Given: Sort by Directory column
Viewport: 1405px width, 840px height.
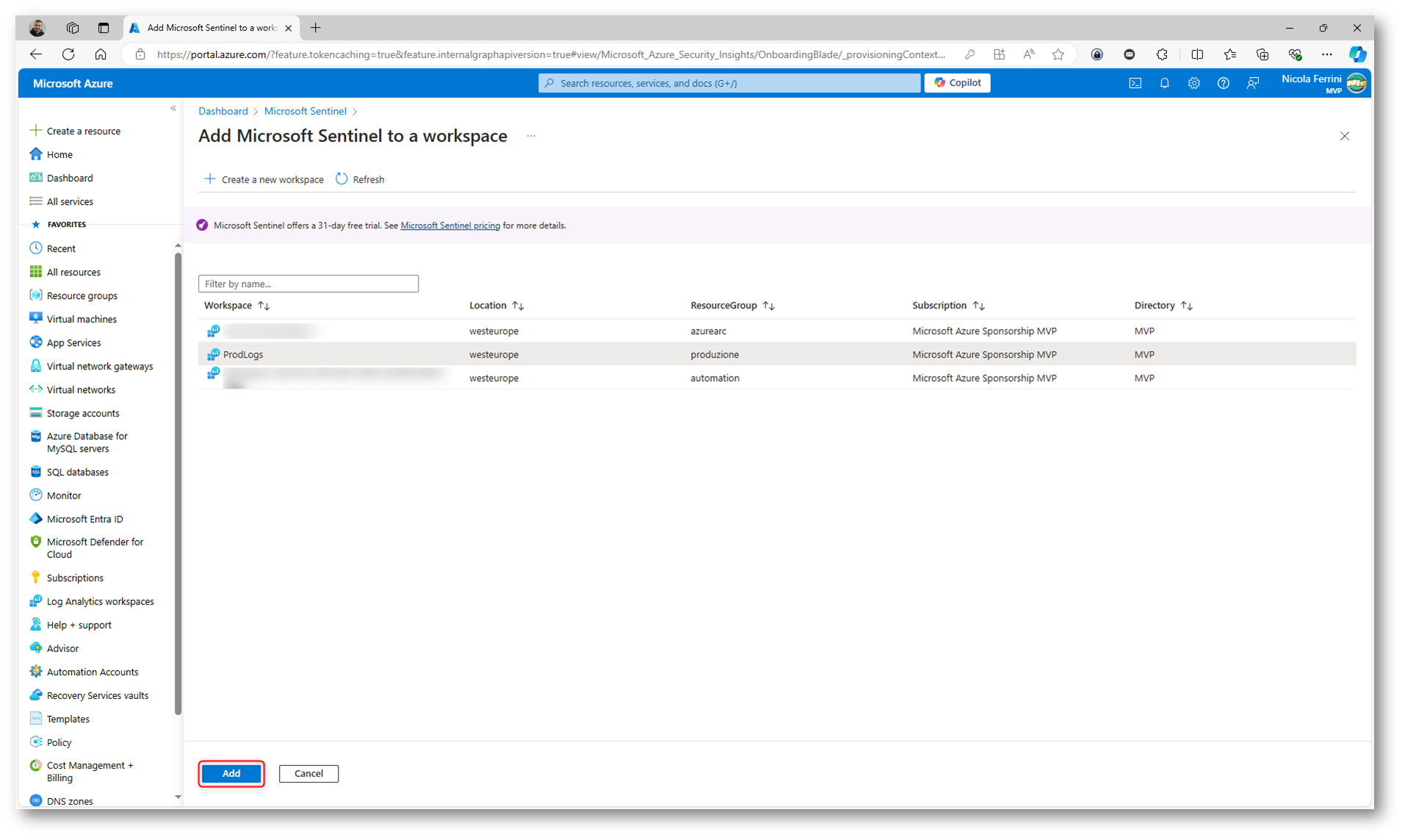Looking at the screenshot, I should coord(1163,305).
